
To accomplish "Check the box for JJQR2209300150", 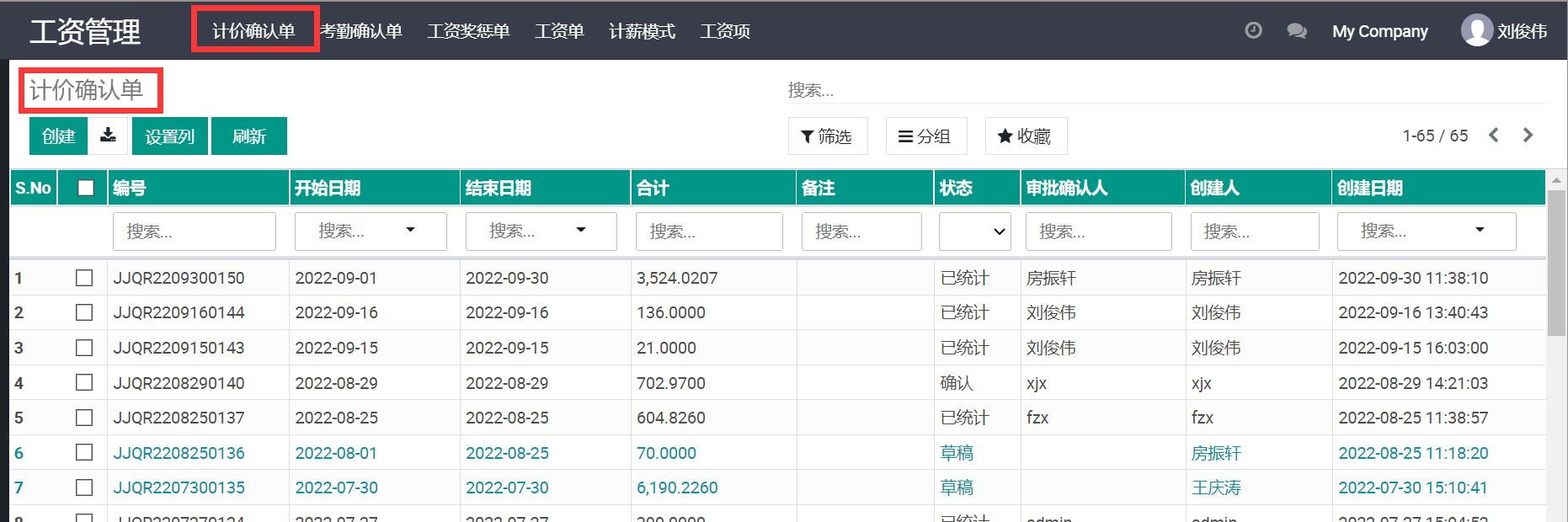I will (84, 278).
